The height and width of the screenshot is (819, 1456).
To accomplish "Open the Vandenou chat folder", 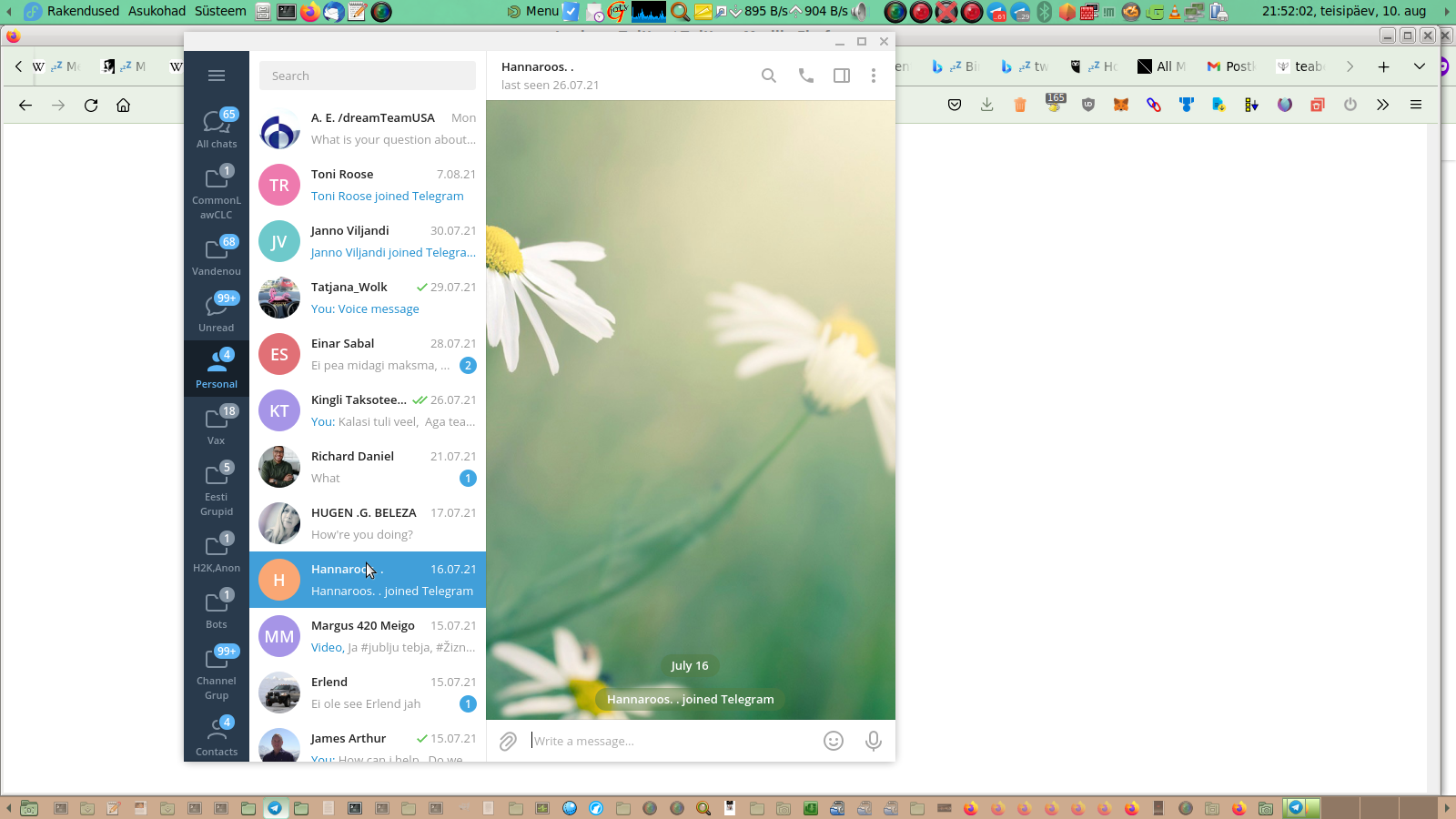I will coord(217,256).
